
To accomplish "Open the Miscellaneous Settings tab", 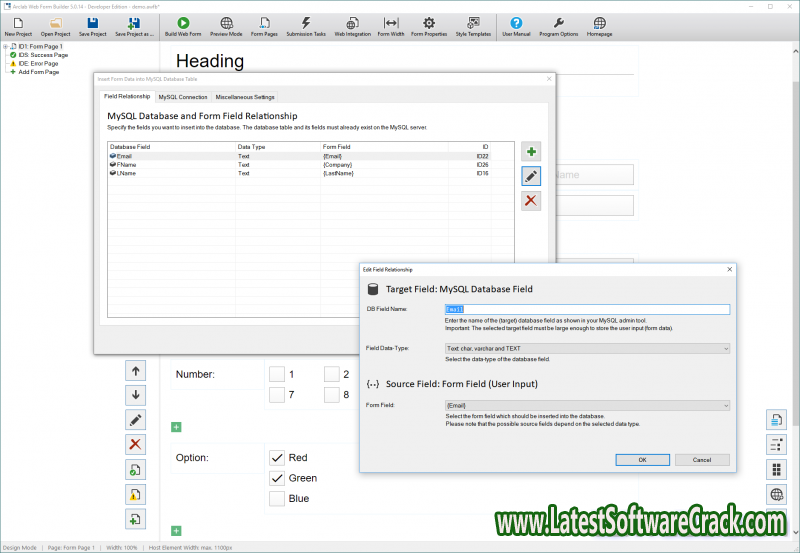I will pyautogui.click(x=245, y=97).
